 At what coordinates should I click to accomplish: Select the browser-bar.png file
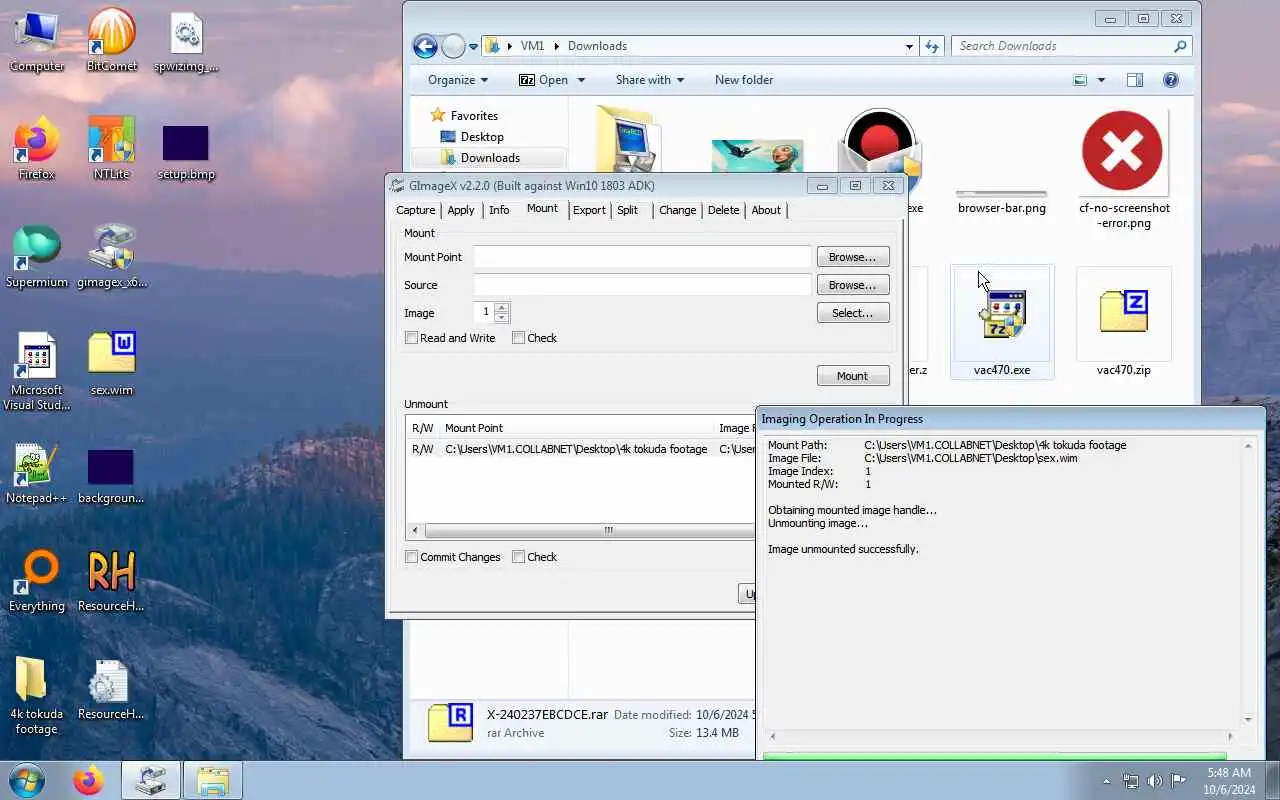(x=1002, y=202)
